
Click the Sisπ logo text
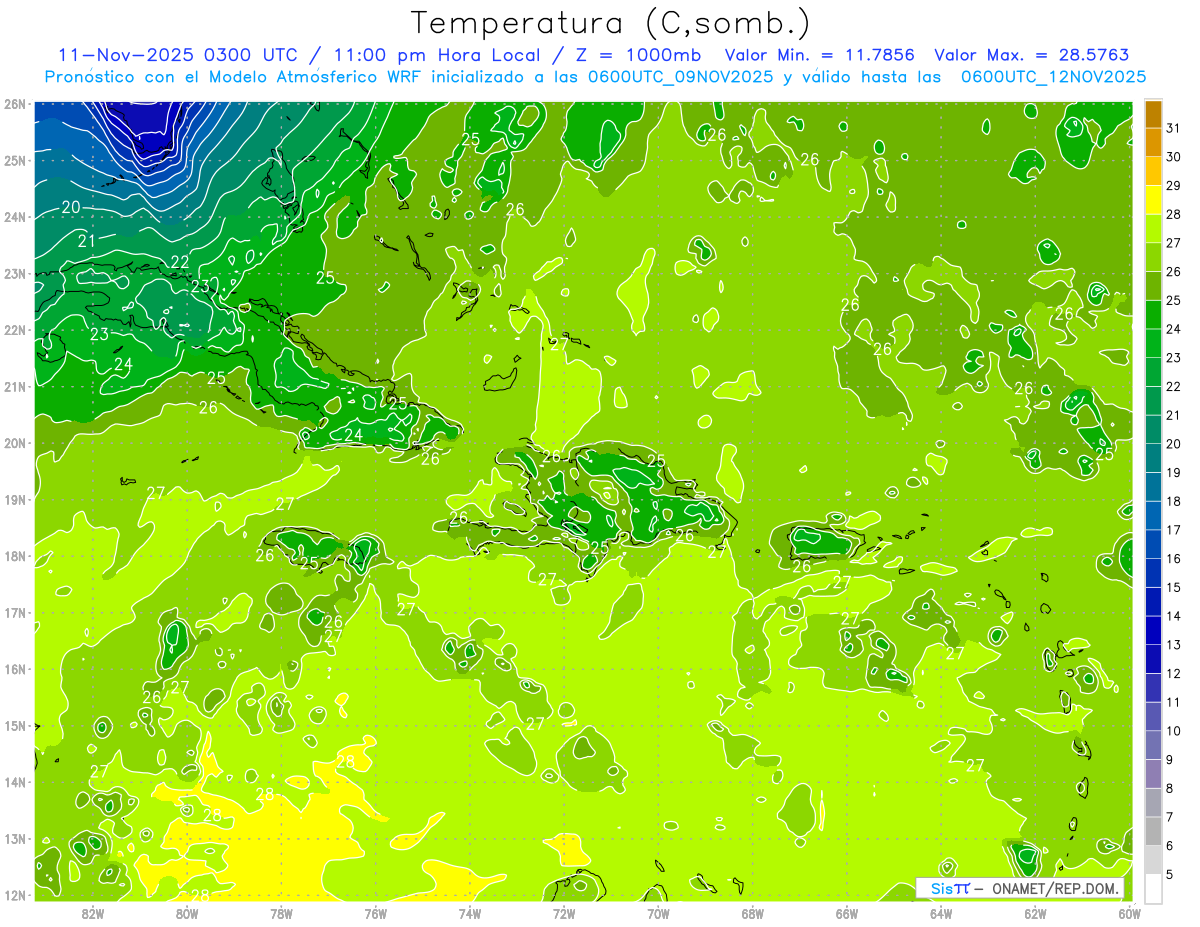point(949,888)
